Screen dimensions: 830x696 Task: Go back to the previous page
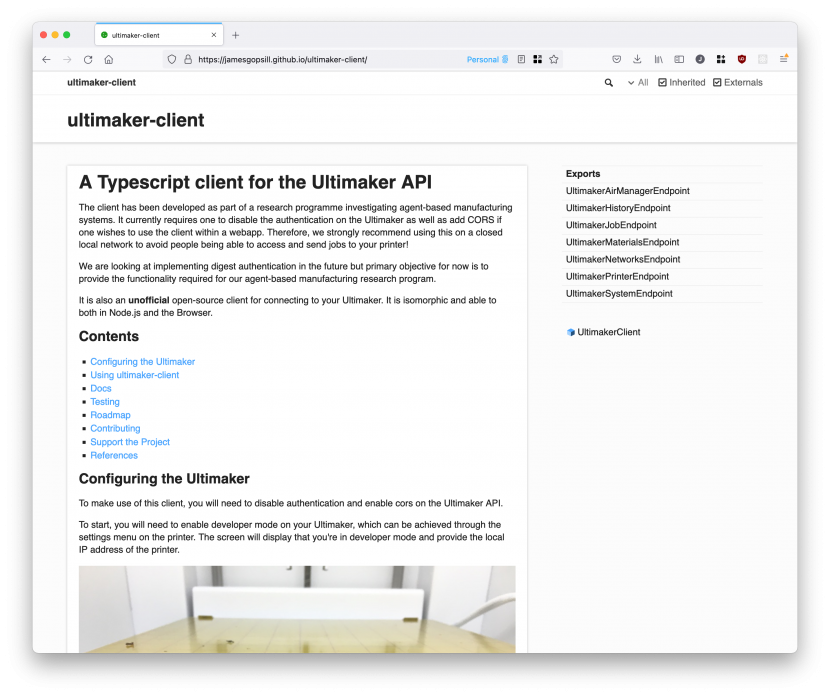tap(46, 60)
